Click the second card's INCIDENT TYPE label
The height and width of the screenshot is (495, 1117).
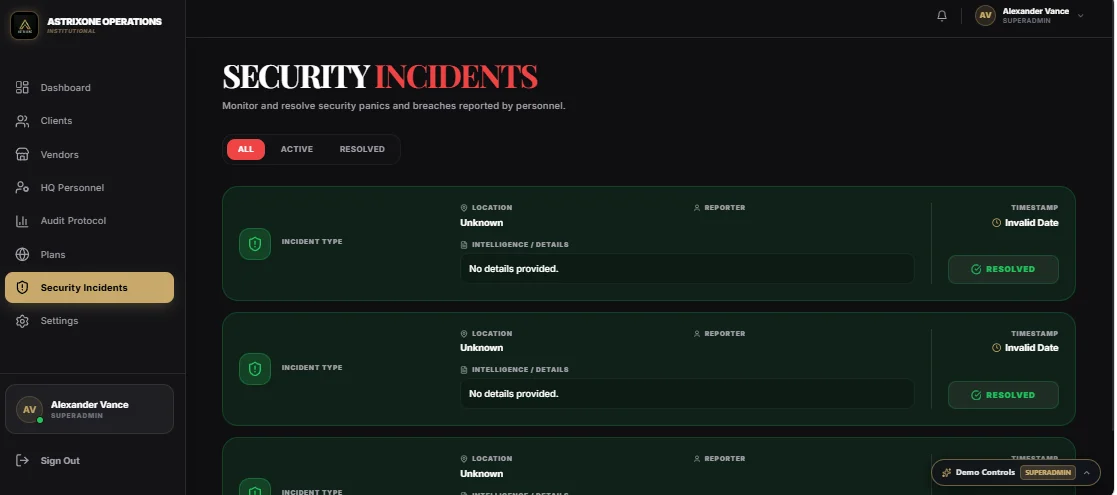[x=312, y=368]
